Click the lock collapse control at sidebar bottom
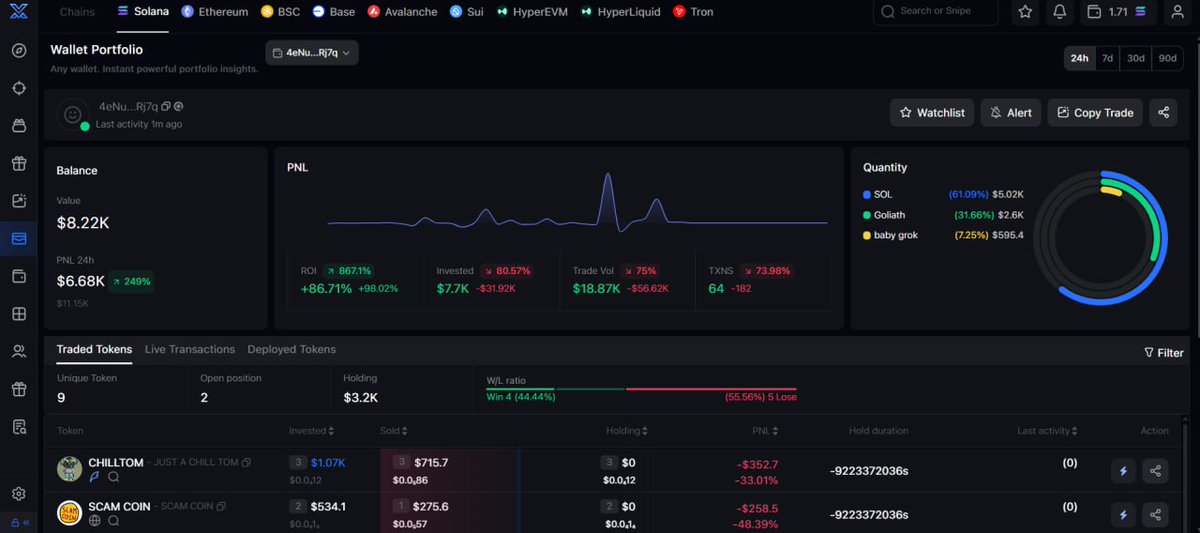 click(19, 523)
